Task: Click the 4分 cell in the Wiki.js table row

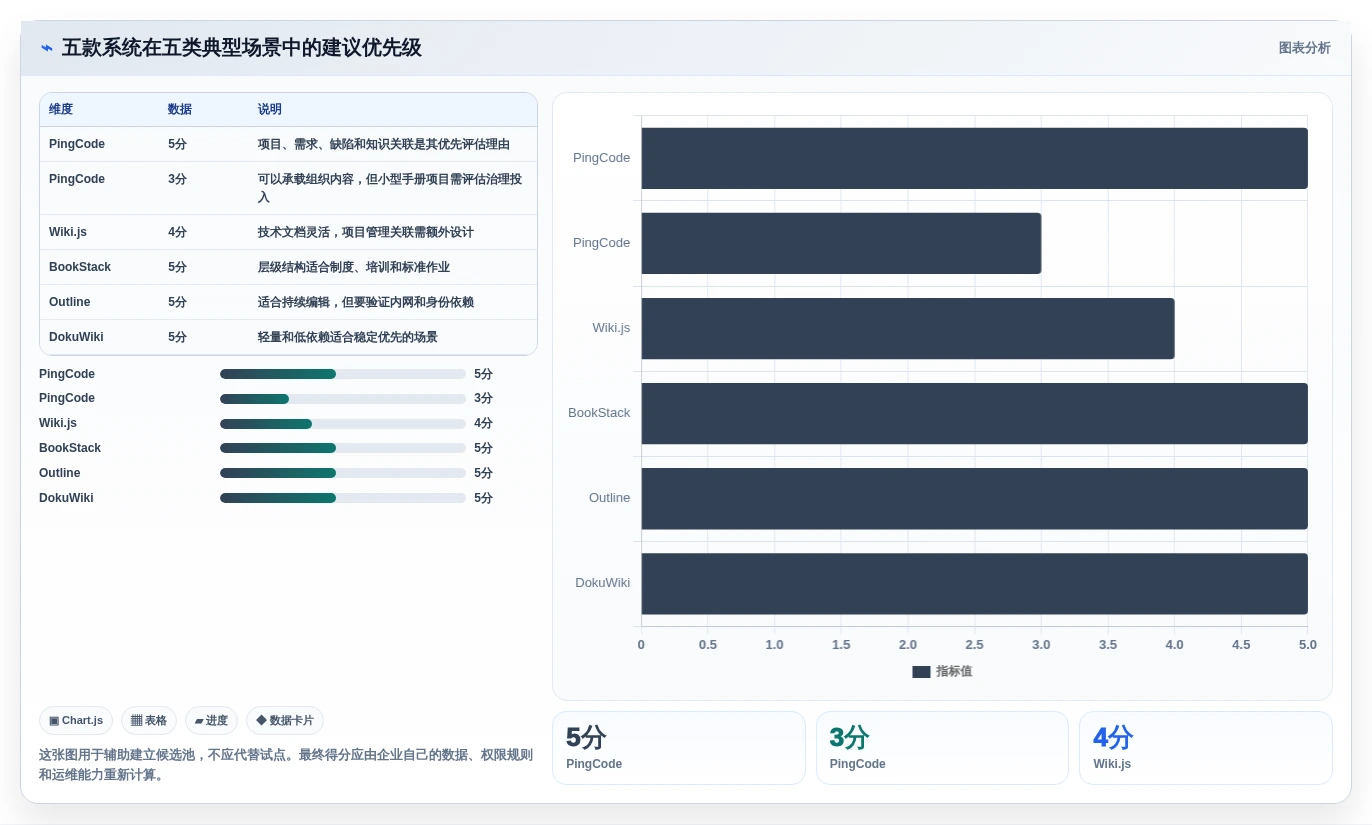Action: click(x=177, y=232)
